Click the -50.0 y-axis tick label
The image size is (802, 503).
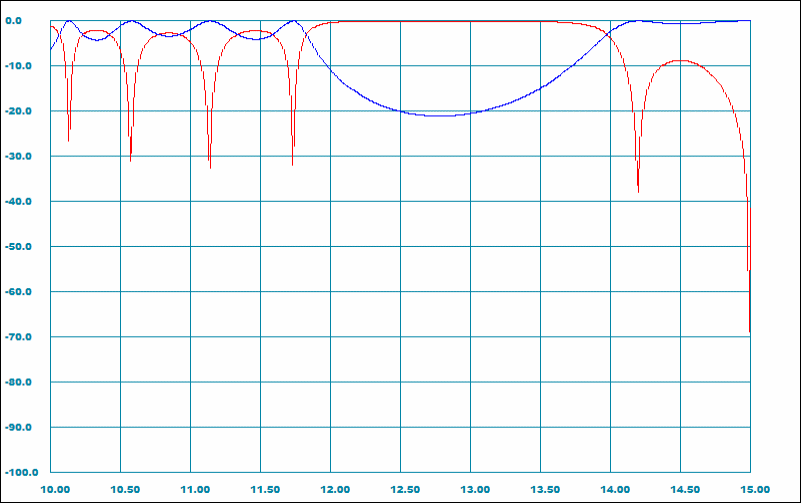[23, 247]
